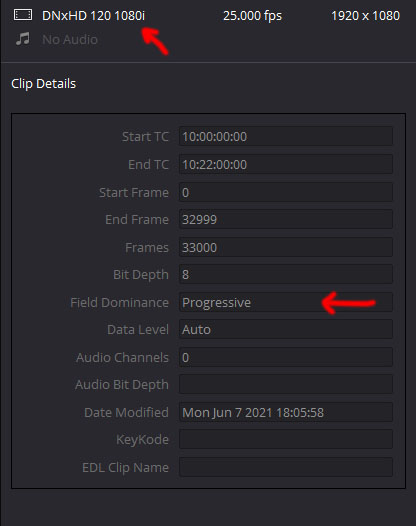Open the Clip Details section header

click(x=44, y=84)
